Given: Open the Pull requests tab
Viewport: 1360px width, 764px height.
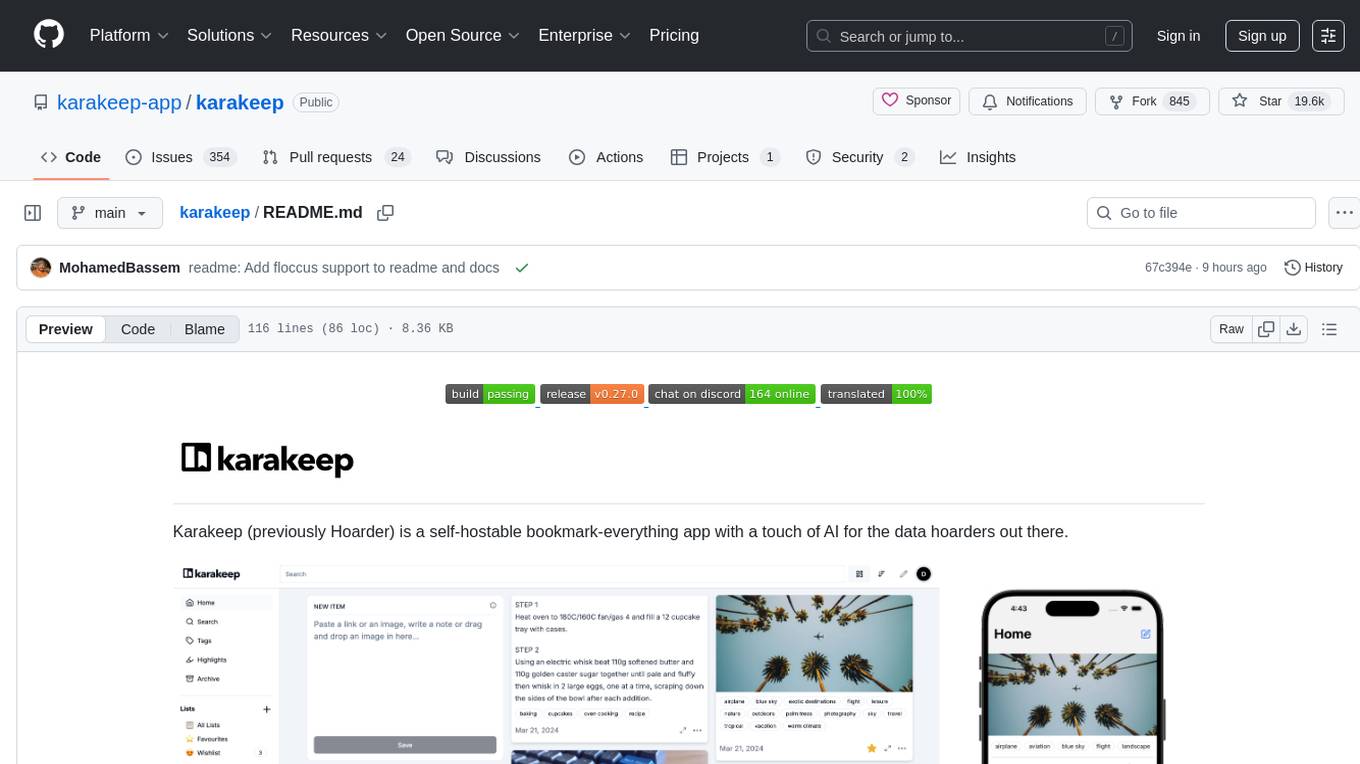Looking at the screenshot, I should click(336, 157).
